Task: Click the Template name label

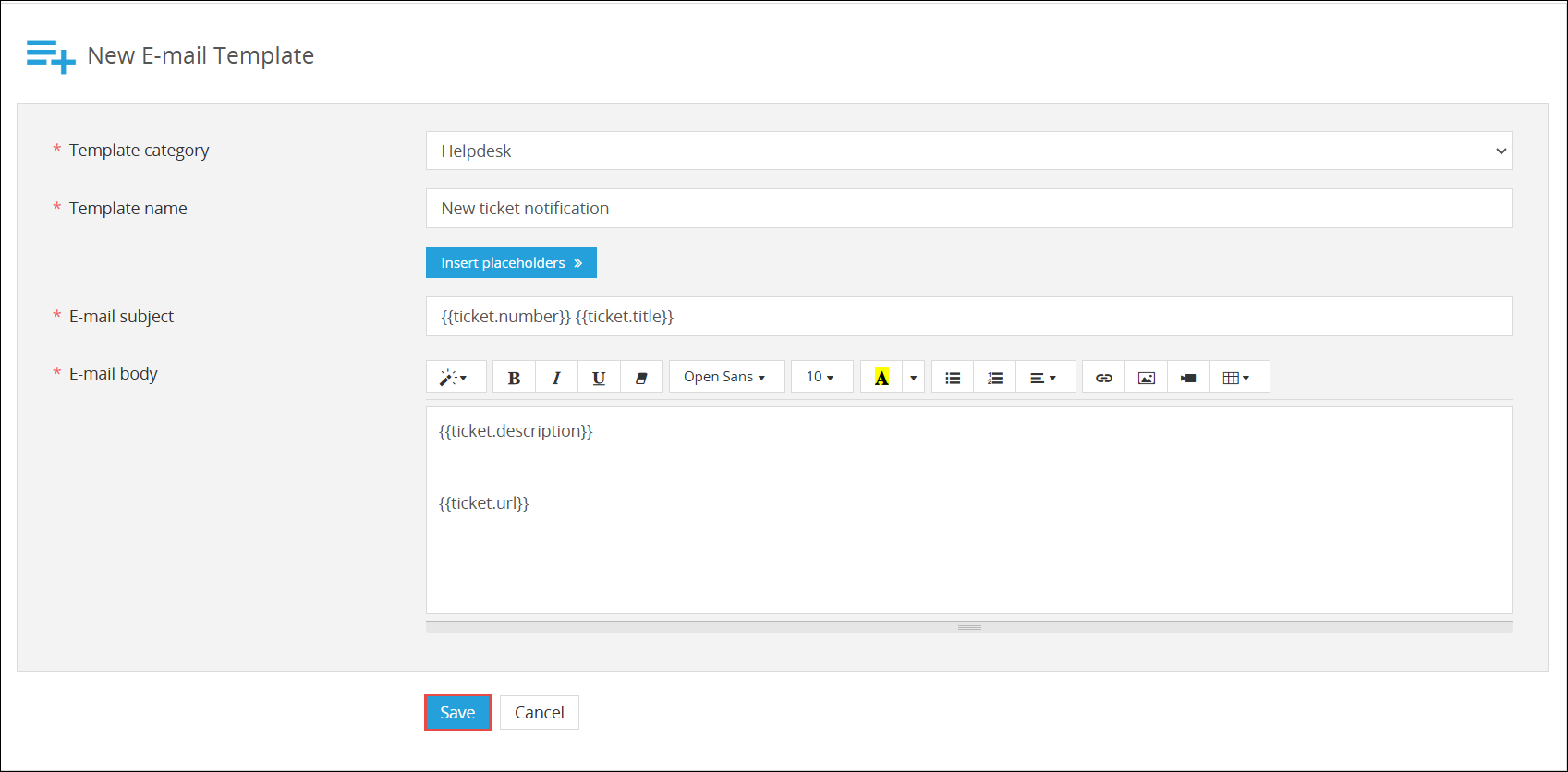Action: (128, 208)
